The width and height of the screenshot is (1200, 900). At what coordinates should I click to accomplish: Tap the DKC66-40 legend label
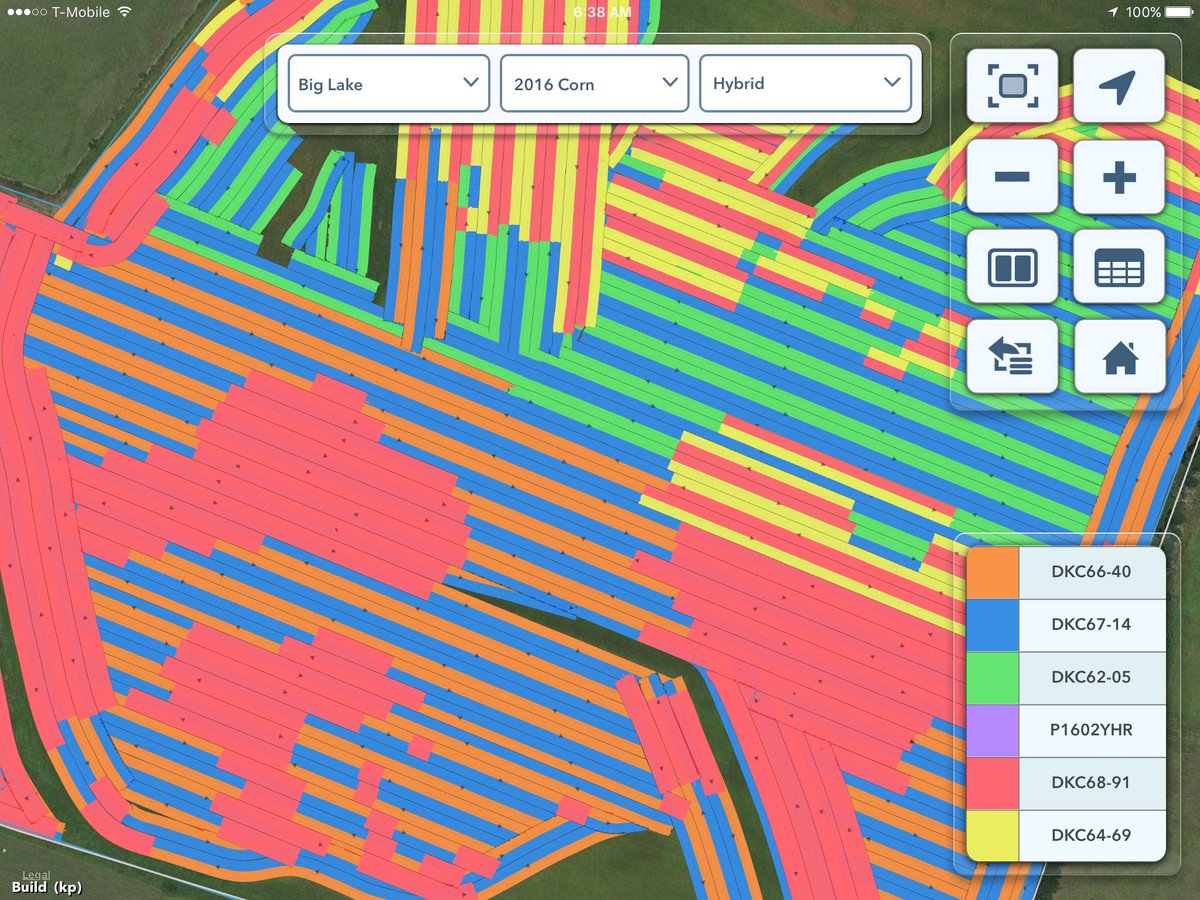click(x=1091, y=572)
